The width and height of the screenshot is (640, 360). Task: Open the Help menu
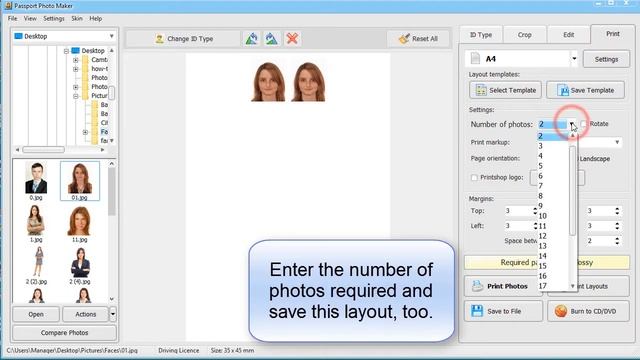tap(96, 18)
